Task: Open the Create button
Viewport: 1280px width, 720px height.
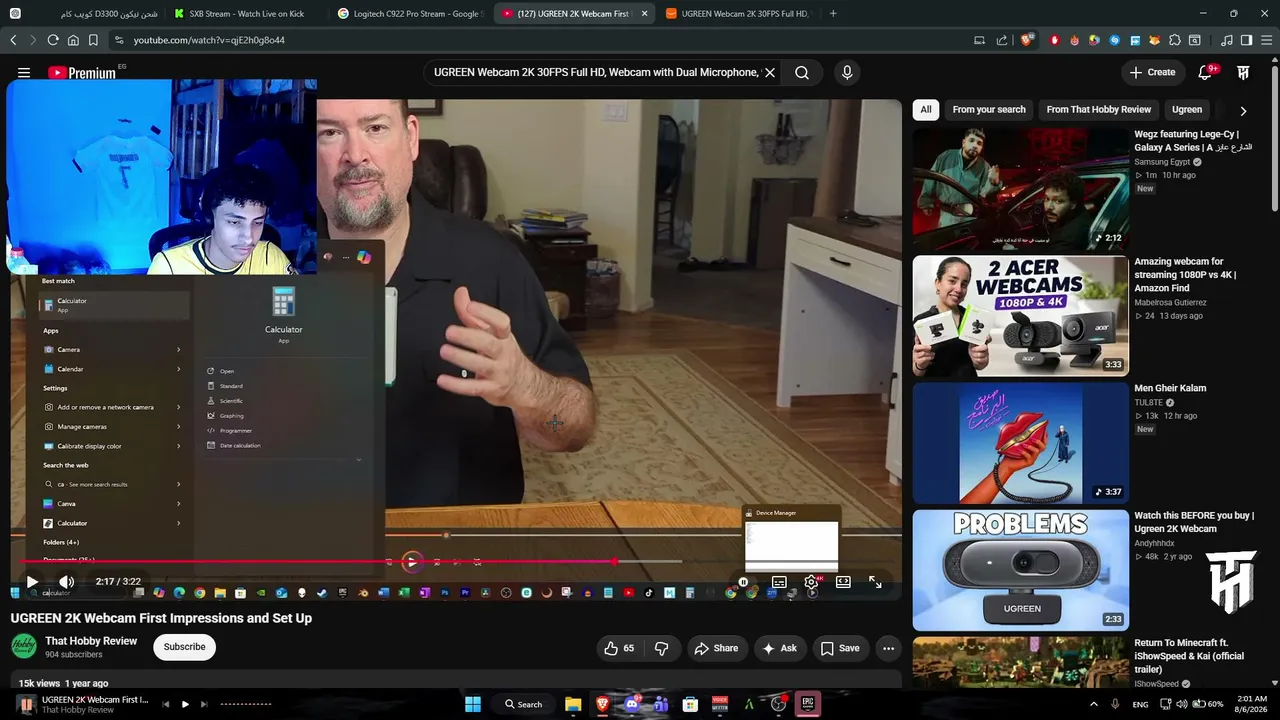Action: click(x=1152, y=72)
